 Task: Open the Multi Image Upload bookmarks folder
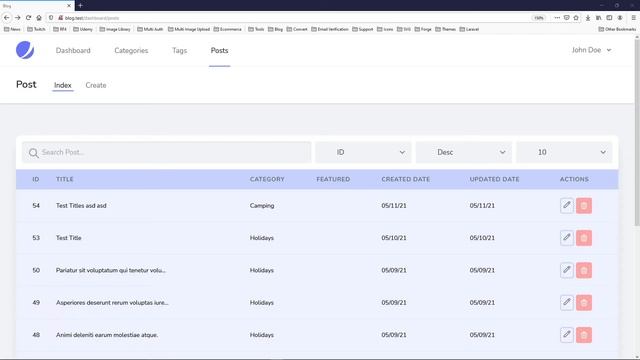click(x=189, y=29)
